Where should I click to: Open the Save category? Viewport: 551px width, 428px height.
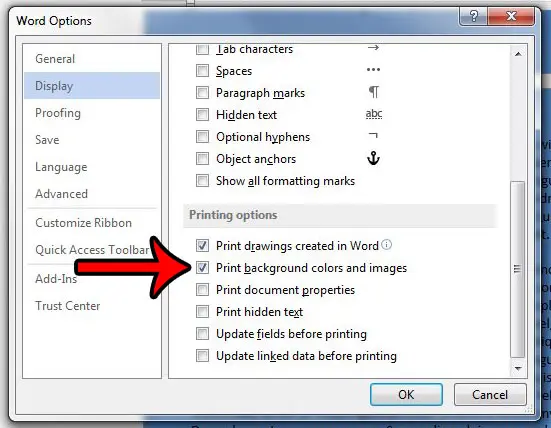click(x=92, y=140)
